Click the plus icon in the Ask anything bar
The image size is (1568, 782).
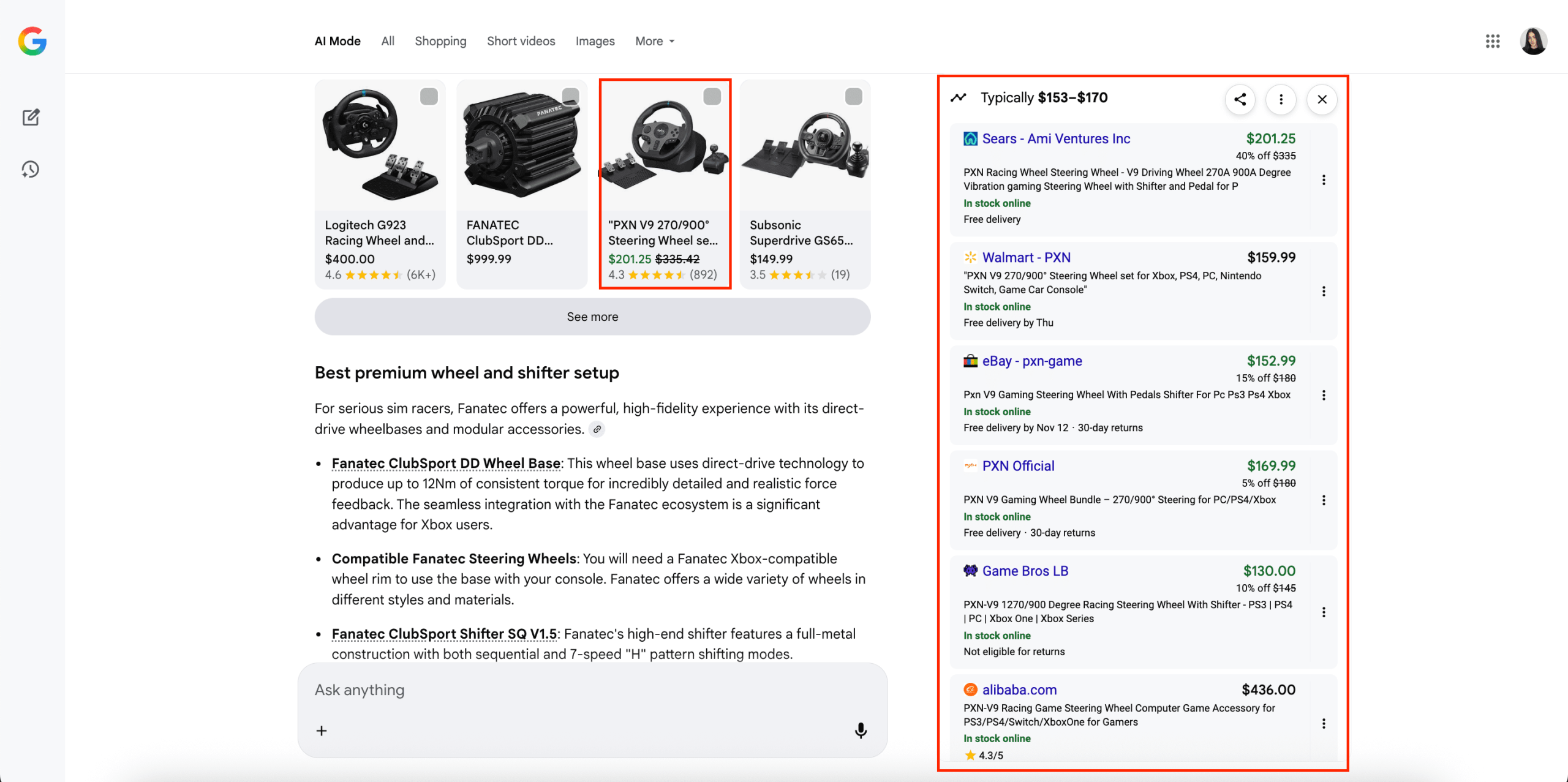coord(321,730)
